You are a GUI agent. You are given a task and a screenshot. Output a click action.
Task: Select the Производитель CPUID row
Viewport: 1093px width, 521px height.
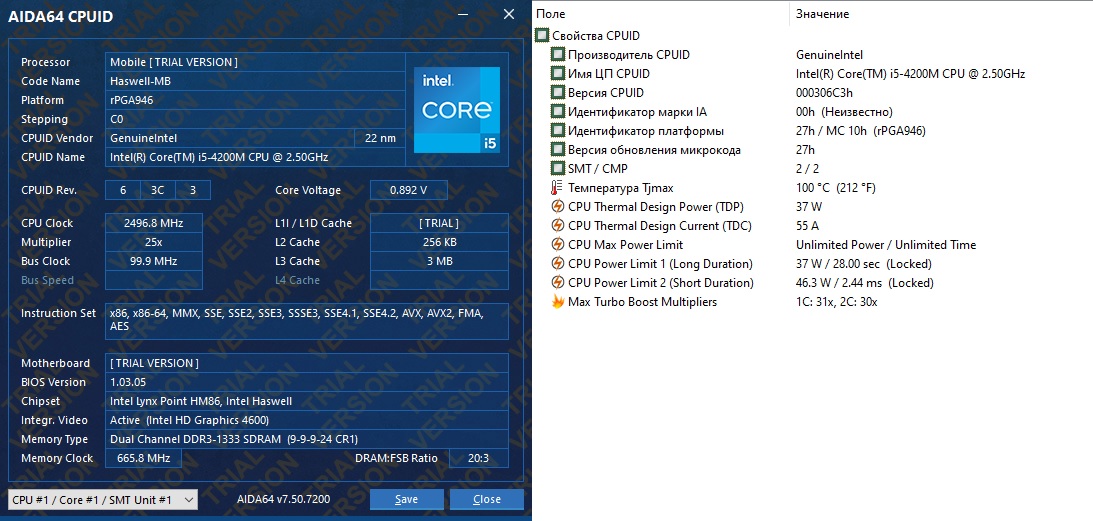point(813,54)
